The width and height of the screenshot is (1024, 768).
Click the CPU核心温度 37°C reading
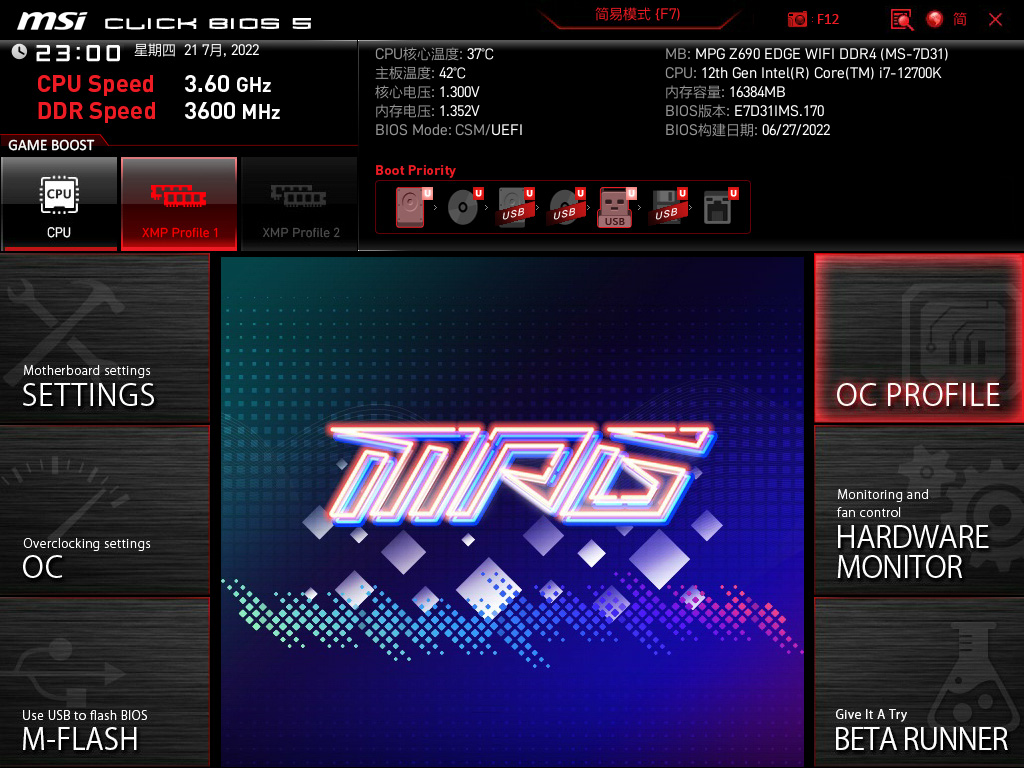(x=434, y=54)
